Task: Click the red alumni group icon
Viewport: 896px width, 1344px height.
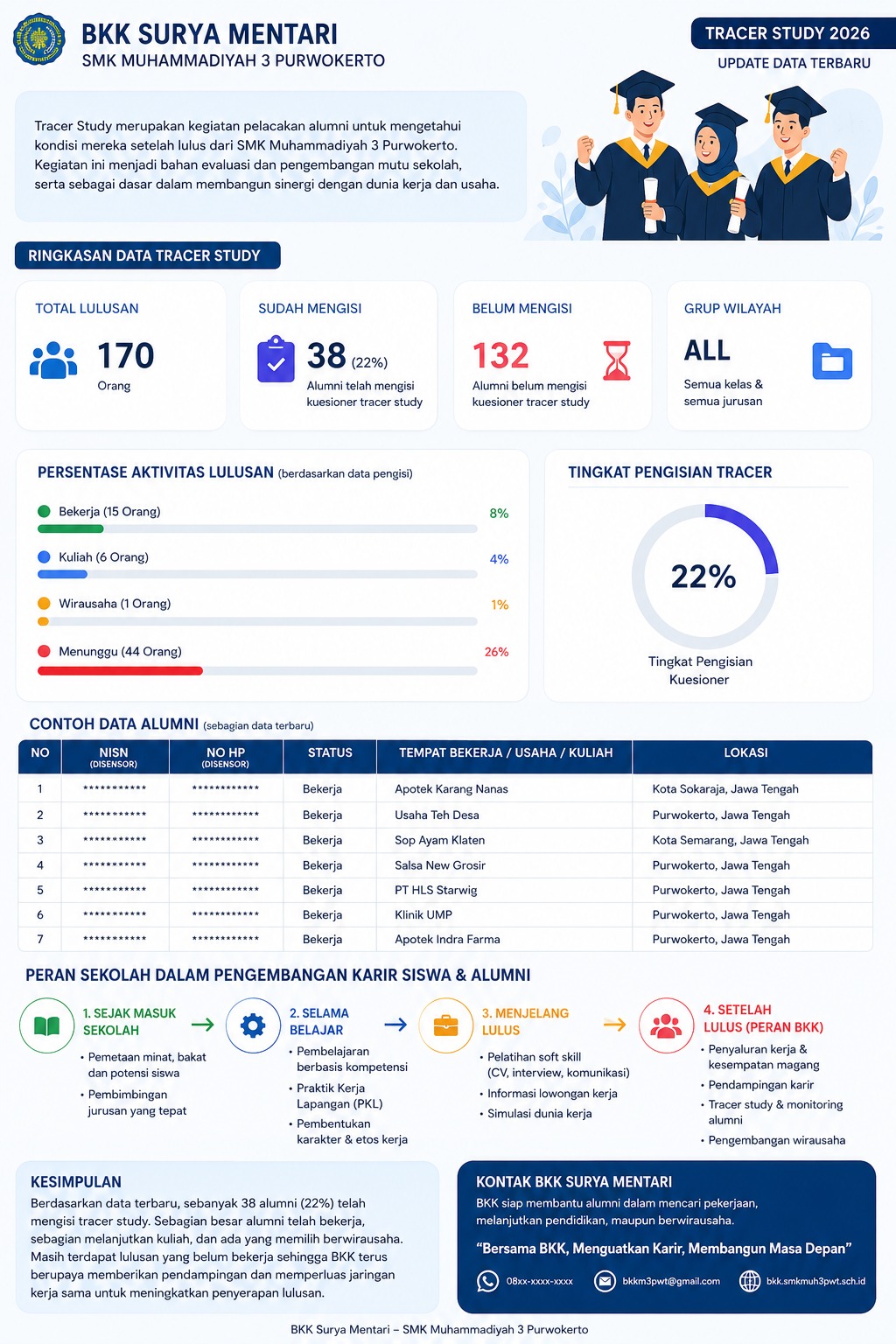Action: pyautogui.click(x=666, y=1025)
